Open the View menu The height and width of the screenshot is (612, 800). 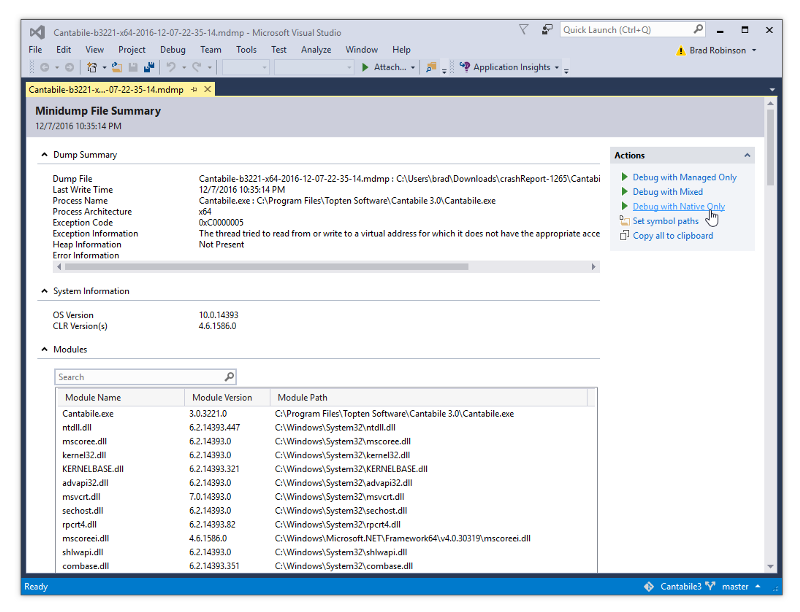[x=94, y=49]
